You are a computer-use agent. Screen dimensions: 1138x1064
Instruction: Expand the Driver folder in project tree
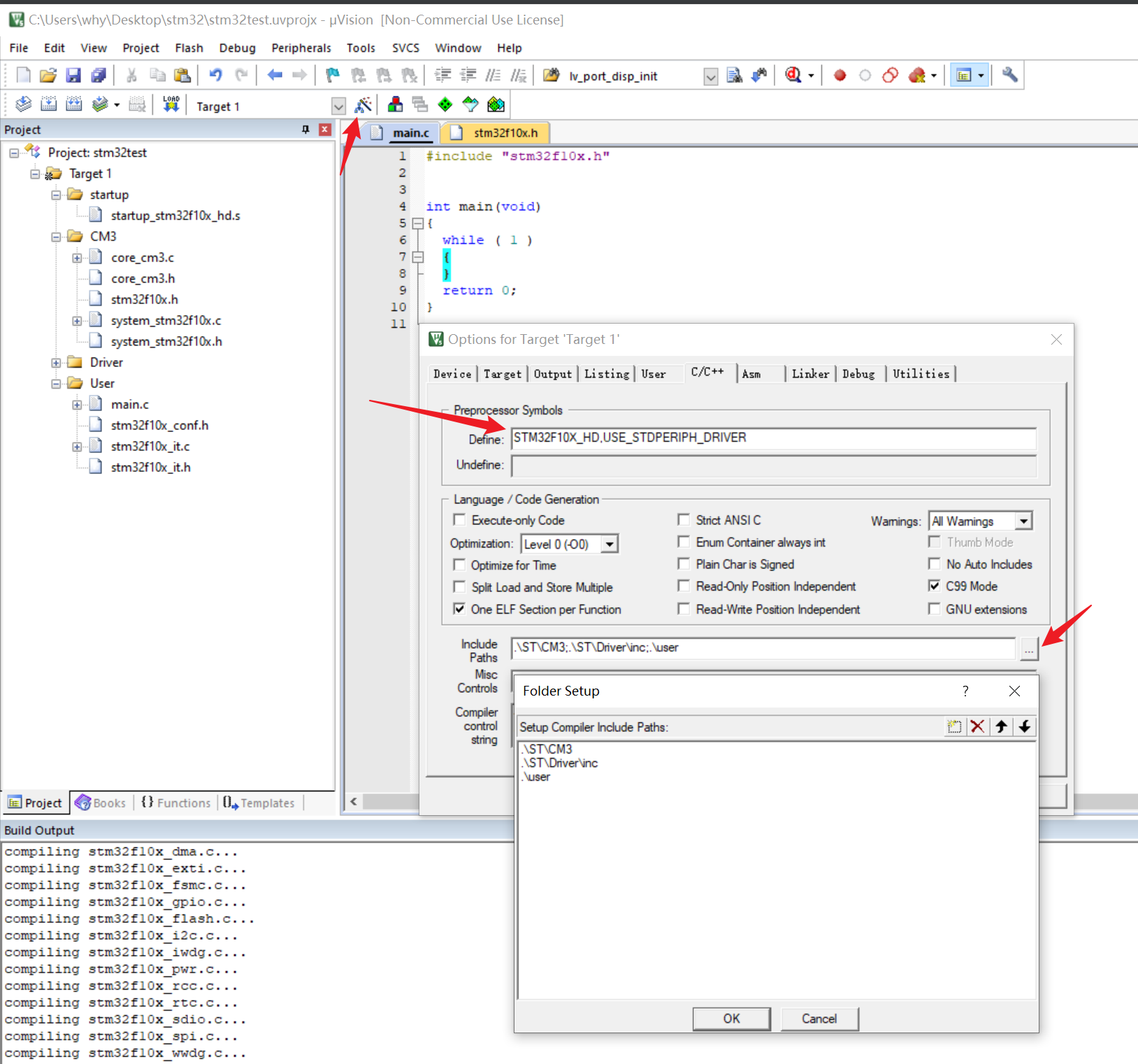56,363
